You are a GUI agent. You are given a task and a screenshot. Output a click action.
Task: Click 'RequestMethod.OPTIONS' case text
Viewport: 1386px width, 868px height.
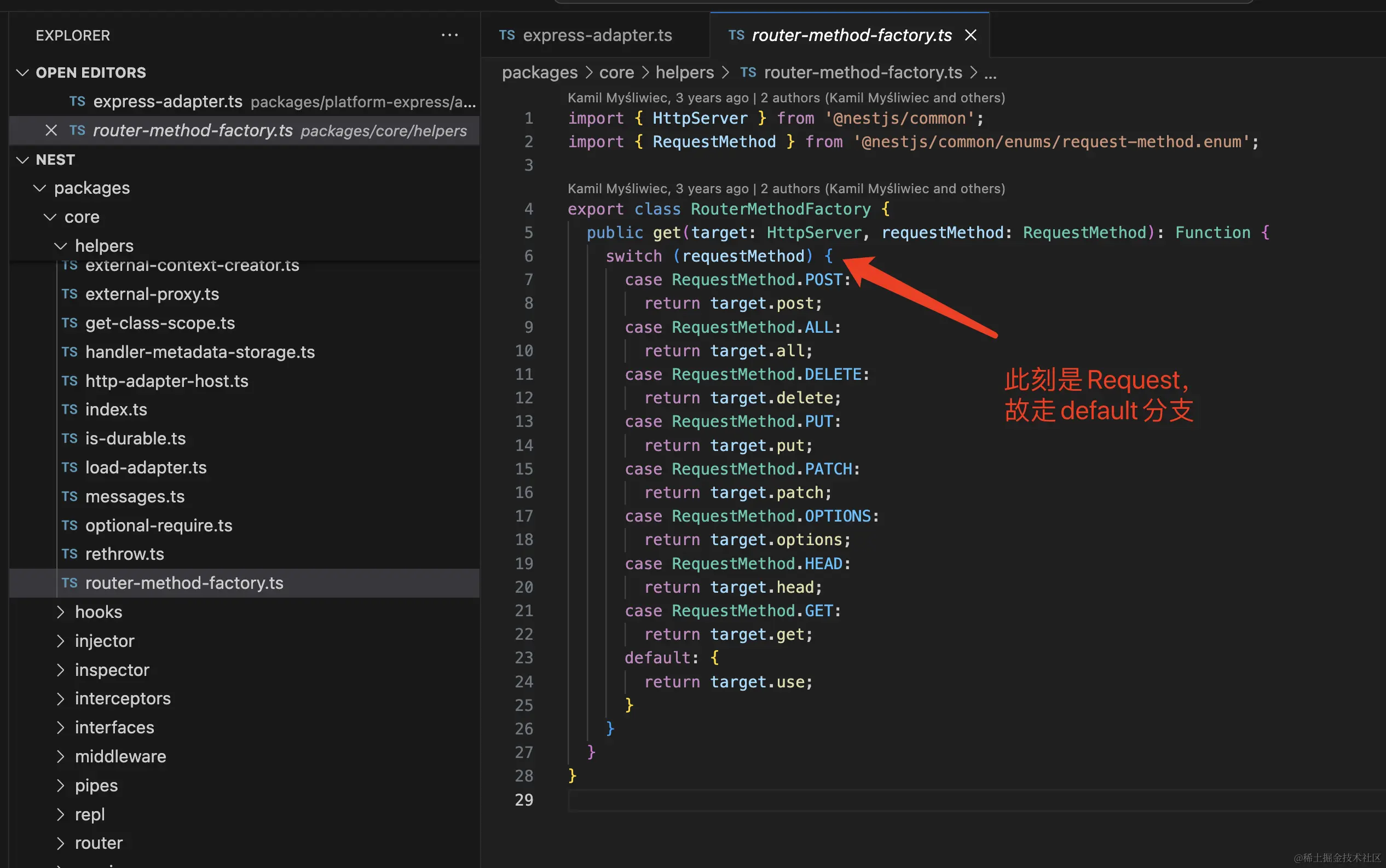(771, 517)
